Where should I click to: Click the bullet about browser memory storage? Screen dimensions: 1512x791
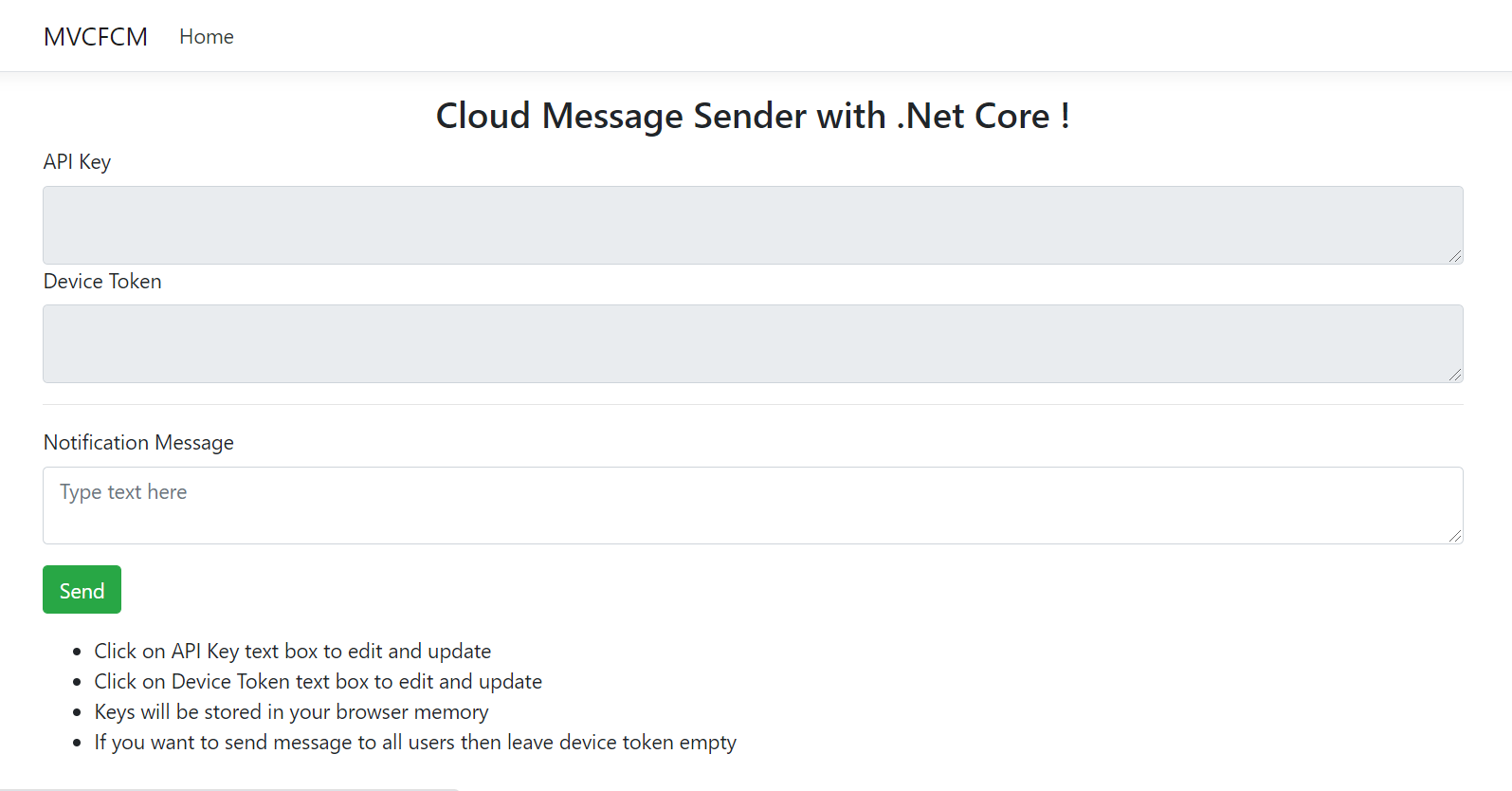coord(291,711)
